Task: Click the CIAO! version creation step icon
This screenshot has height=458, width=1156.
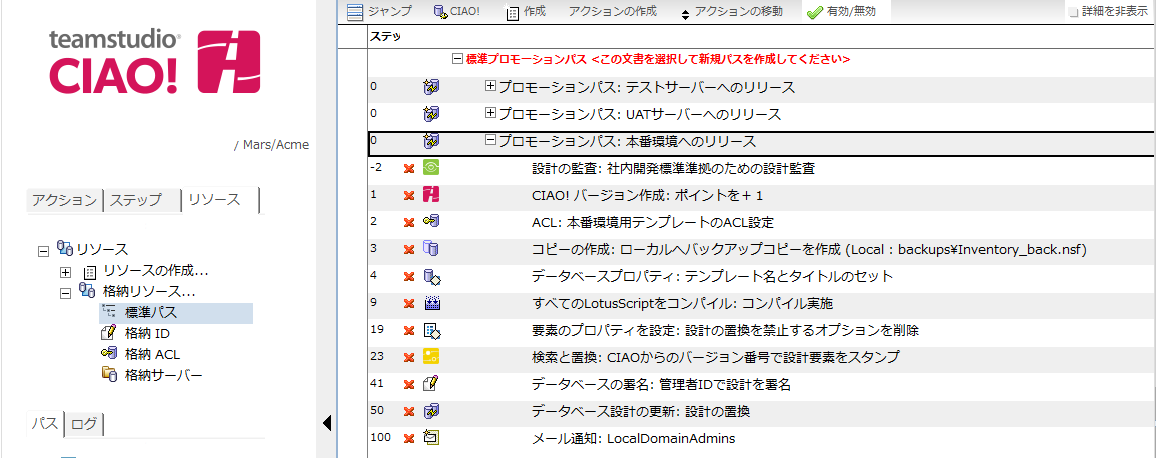Action: (432, 195)
